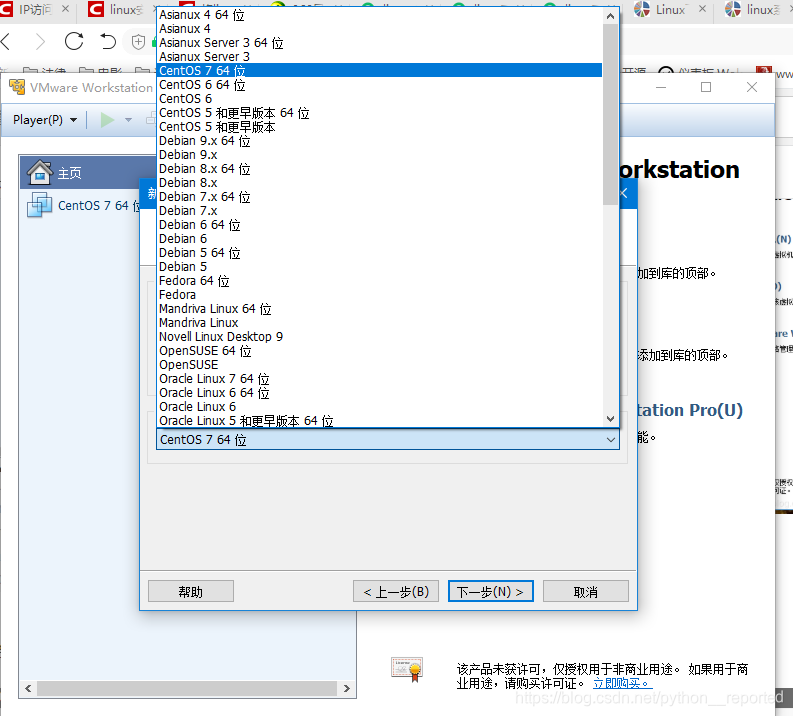The image size is (793, 716).
Task: Click library scroll left arrow
Action: pyautogui.click(x=28, y=688)
